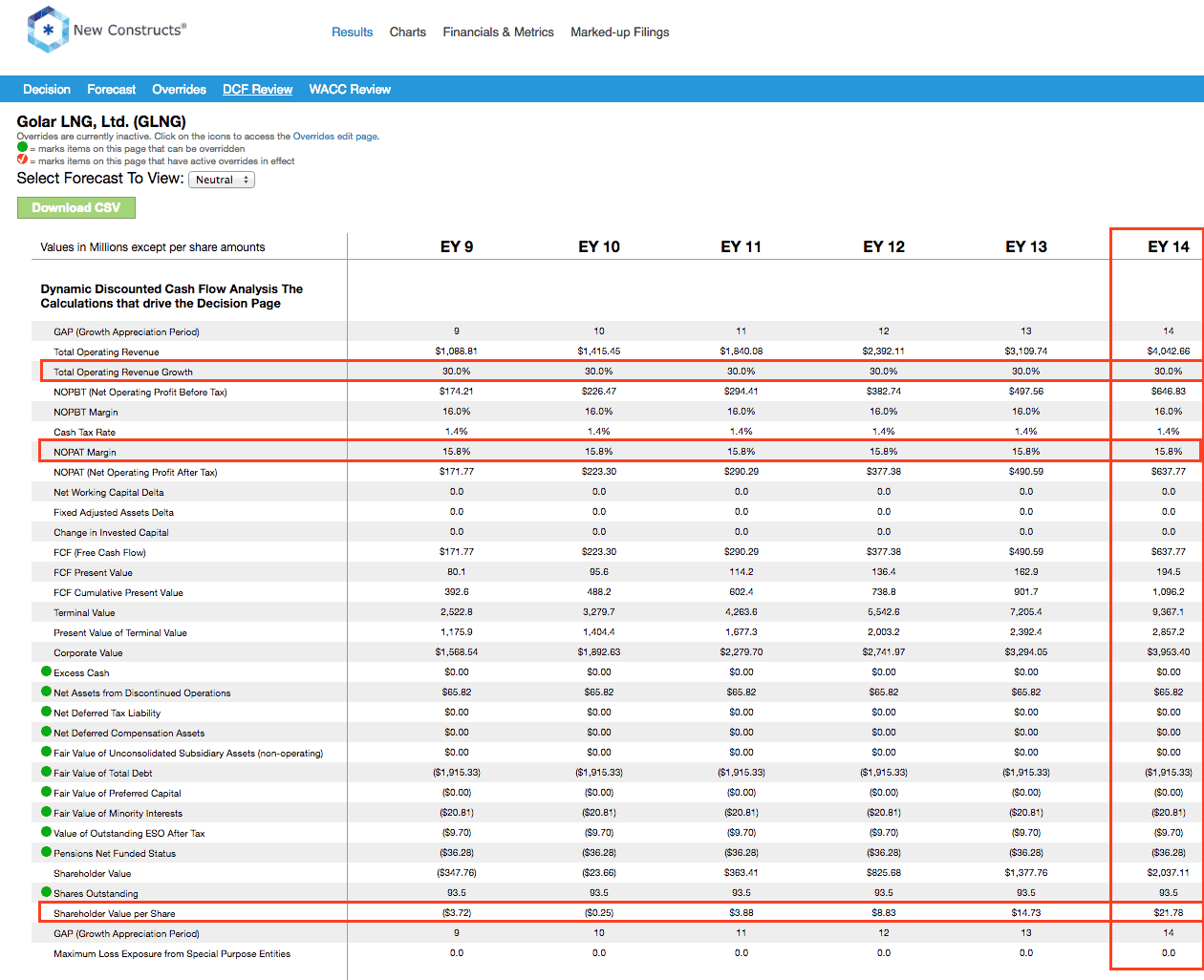Click the Download CSV button

[x=76, y=207]
